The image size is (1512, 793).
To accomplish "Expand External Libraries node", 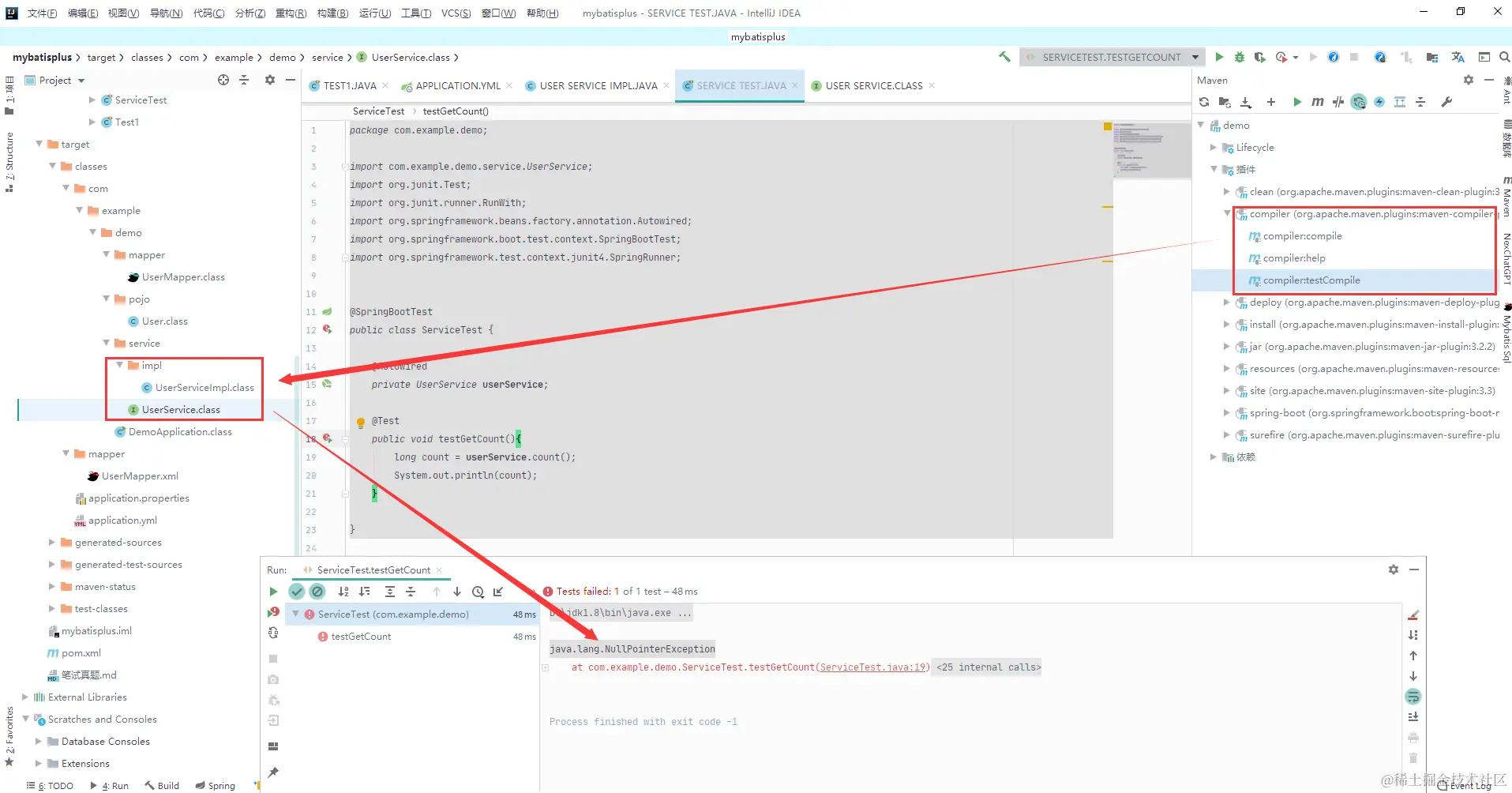I will tap(25, 697).
